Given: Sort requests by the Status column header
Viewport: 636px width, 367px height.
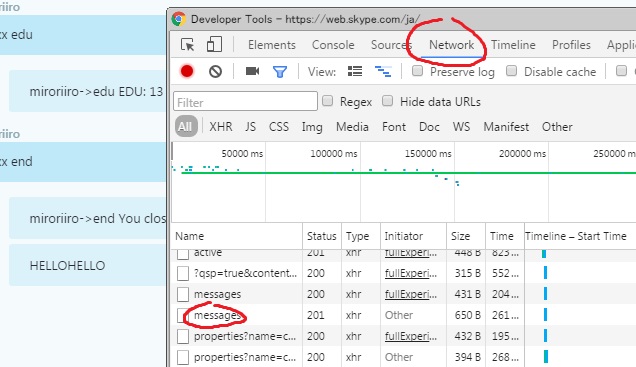Looking at the screenshot, I should (322, 236).
